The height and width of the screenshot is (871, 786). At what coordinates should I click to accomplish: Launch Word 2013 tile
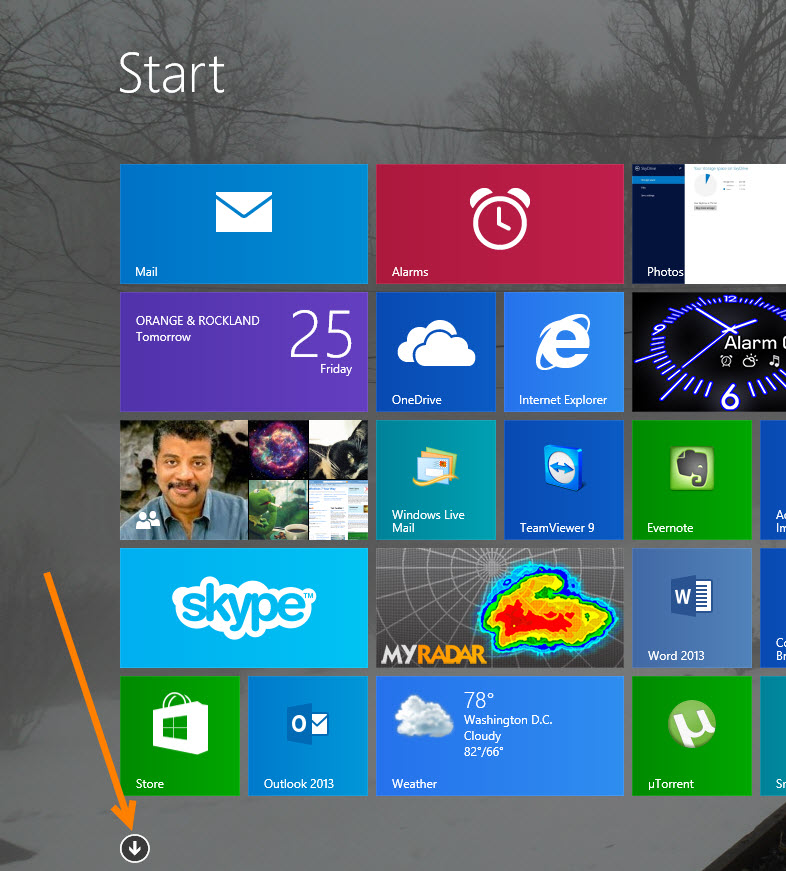click(x=692, y=608)
